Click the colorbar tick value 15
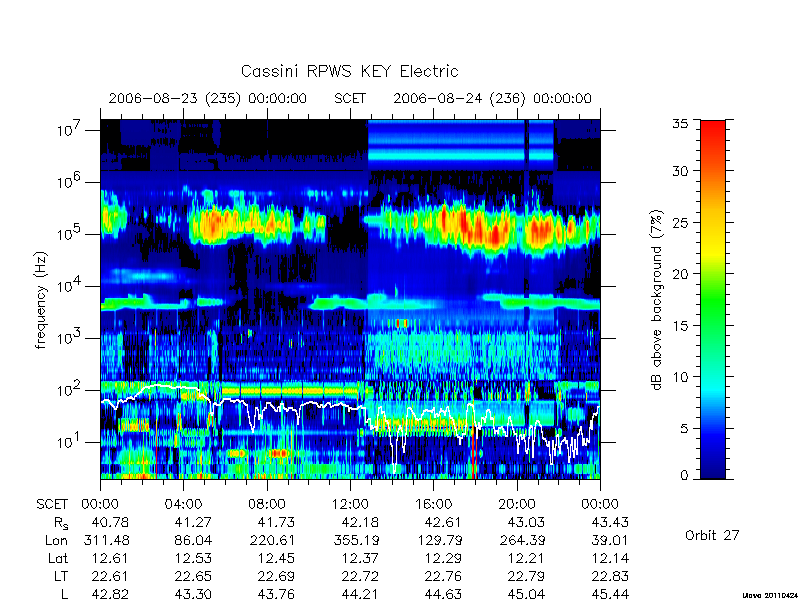800x600 pixels. point(680,326)
